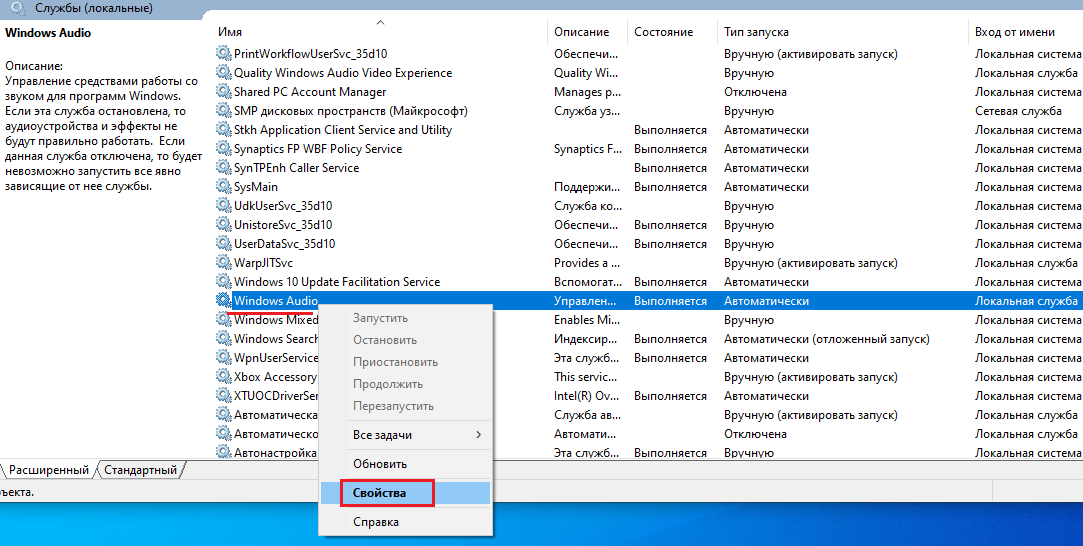Screen dimensions: 1083x546
Task: Click icon of Stkh Application Client Service
Action: pyautogui.click(x=223, y=129)
